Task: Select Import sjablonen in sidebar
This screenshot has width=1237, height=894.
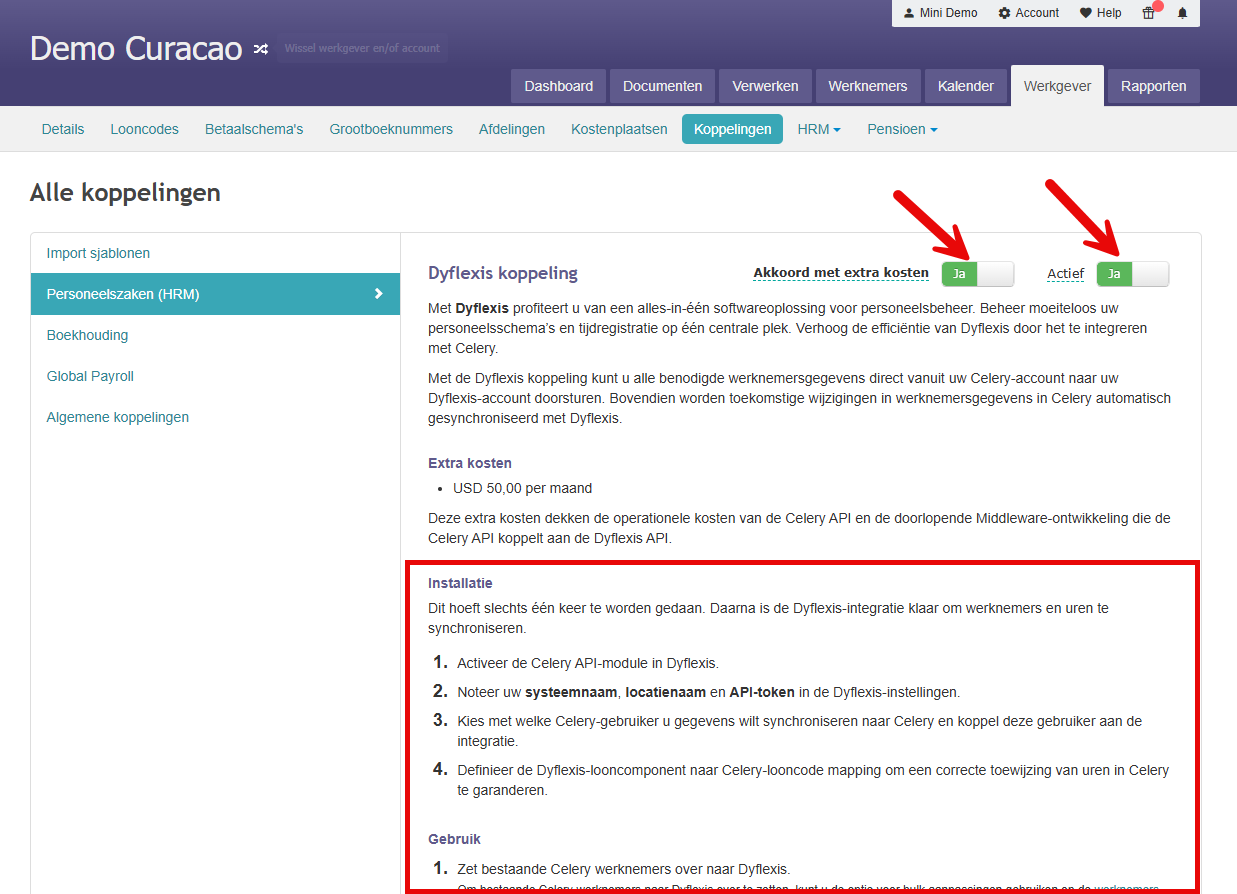Action: [x=215, y=253]
